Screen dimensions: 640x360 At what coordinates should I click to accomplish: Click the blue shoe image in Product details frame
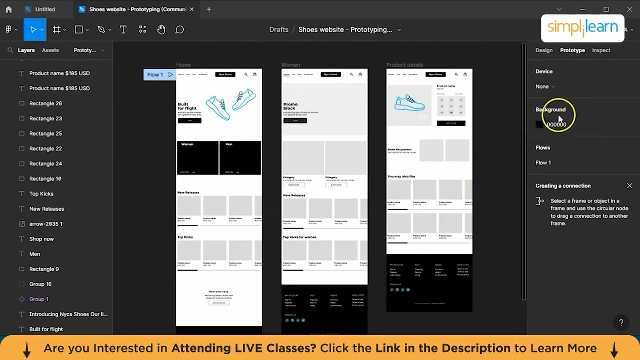pyautogui.click(x=409, y=102)
